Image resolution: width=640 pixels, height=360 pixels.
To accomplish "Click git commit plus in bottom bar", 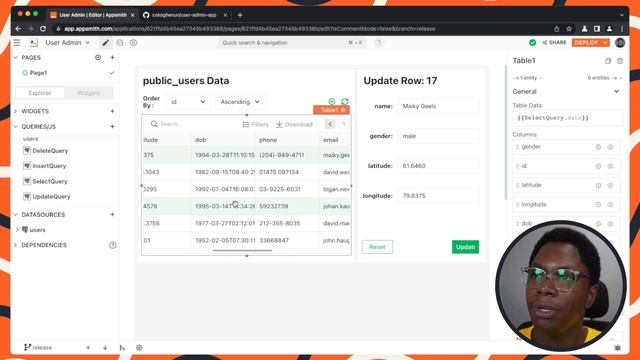I will 88,348.
